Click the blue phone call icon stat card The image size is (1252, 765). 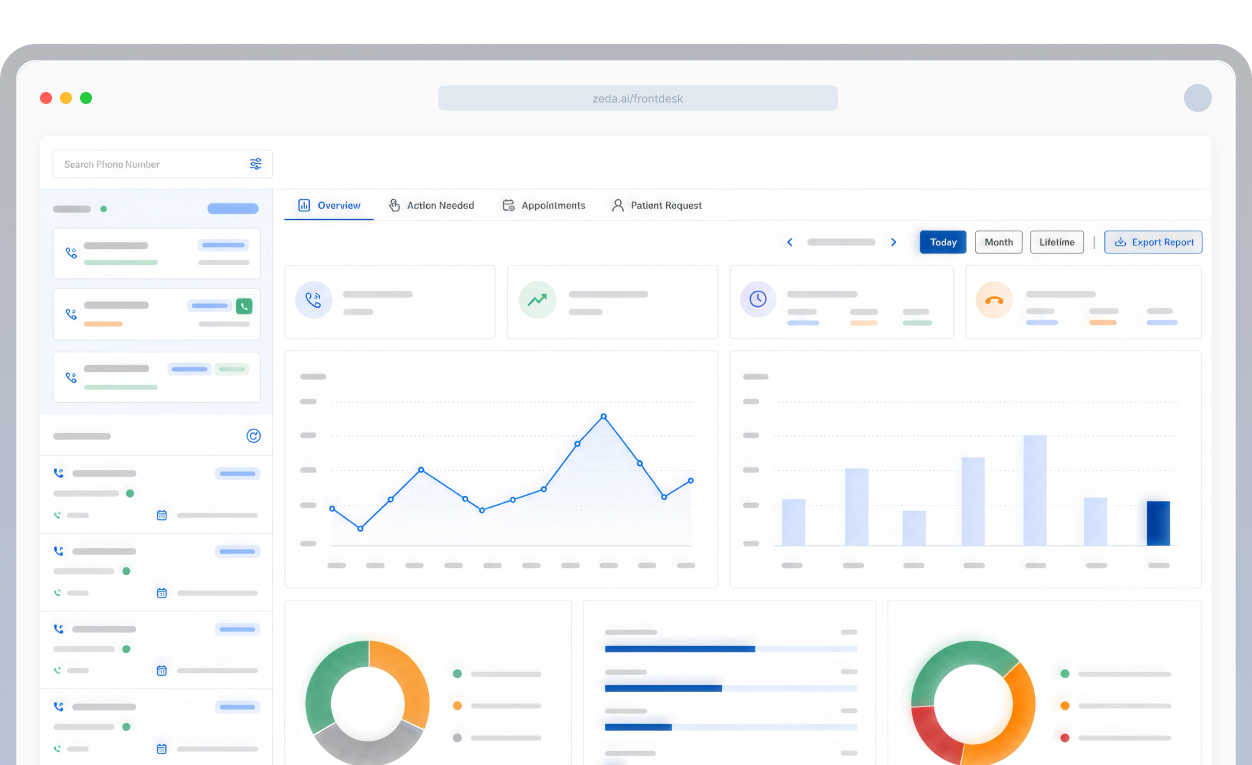(314, 299)
